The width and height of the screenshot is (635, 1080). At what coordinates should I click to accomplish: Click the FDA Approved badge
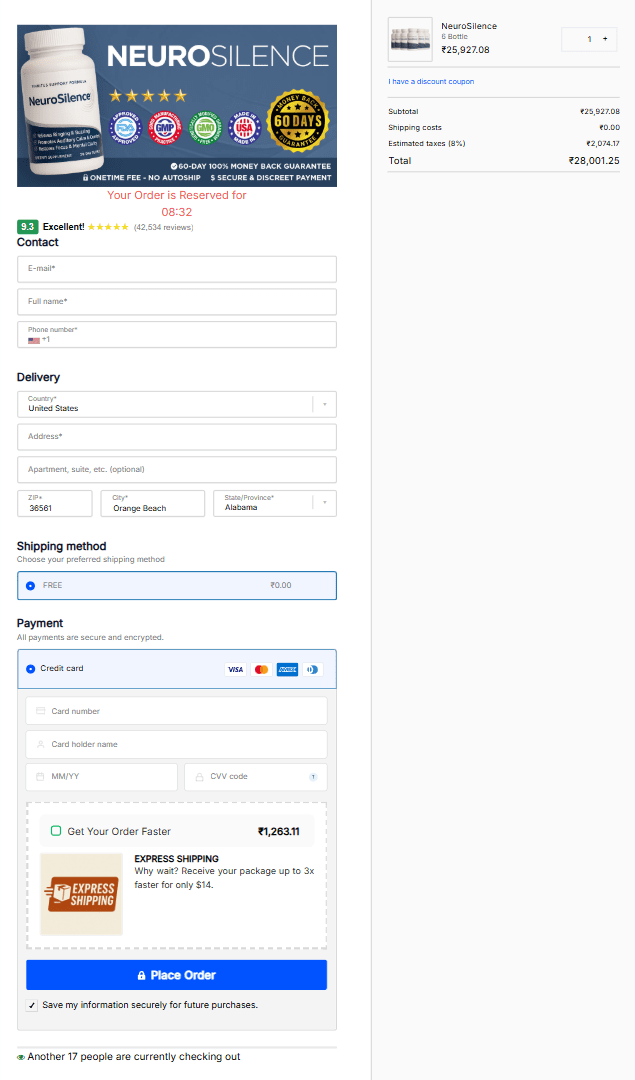coord(127,124)
